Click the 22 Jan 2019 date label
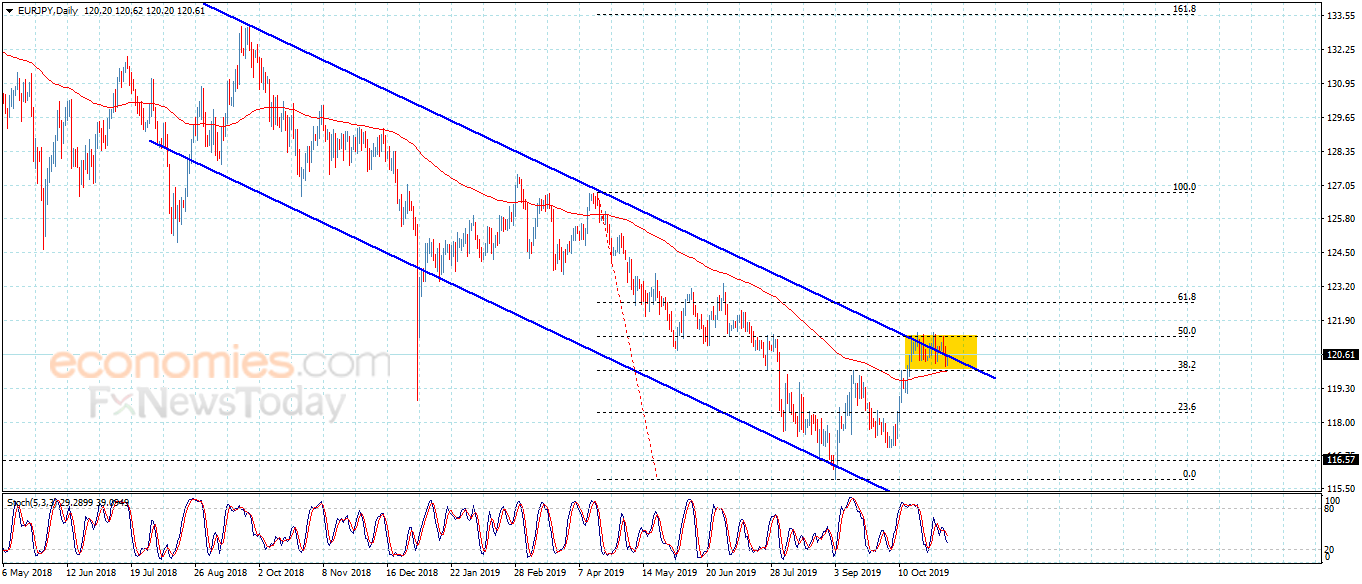This screenshot has width=1362, height=584. [x=475, y=573]
